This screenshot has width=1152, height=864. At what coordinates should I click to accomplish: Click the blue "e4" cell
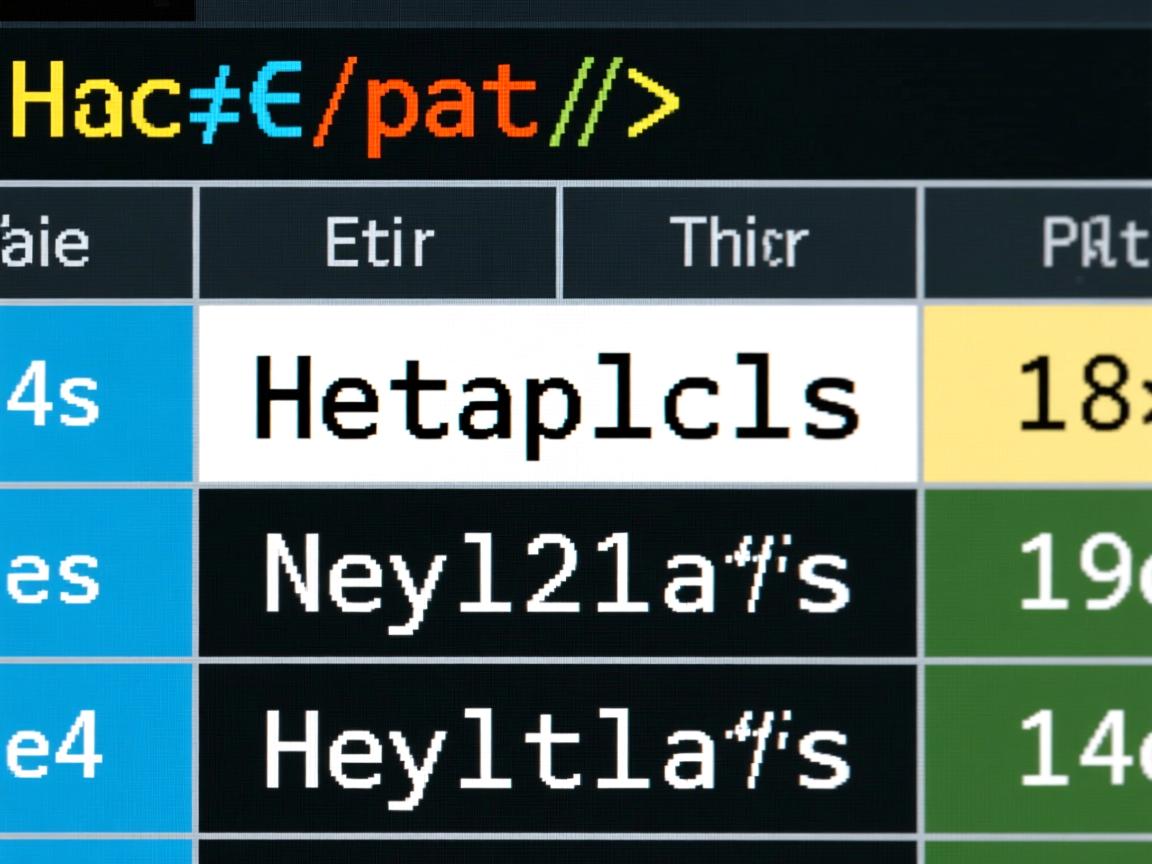coord(55,750)
